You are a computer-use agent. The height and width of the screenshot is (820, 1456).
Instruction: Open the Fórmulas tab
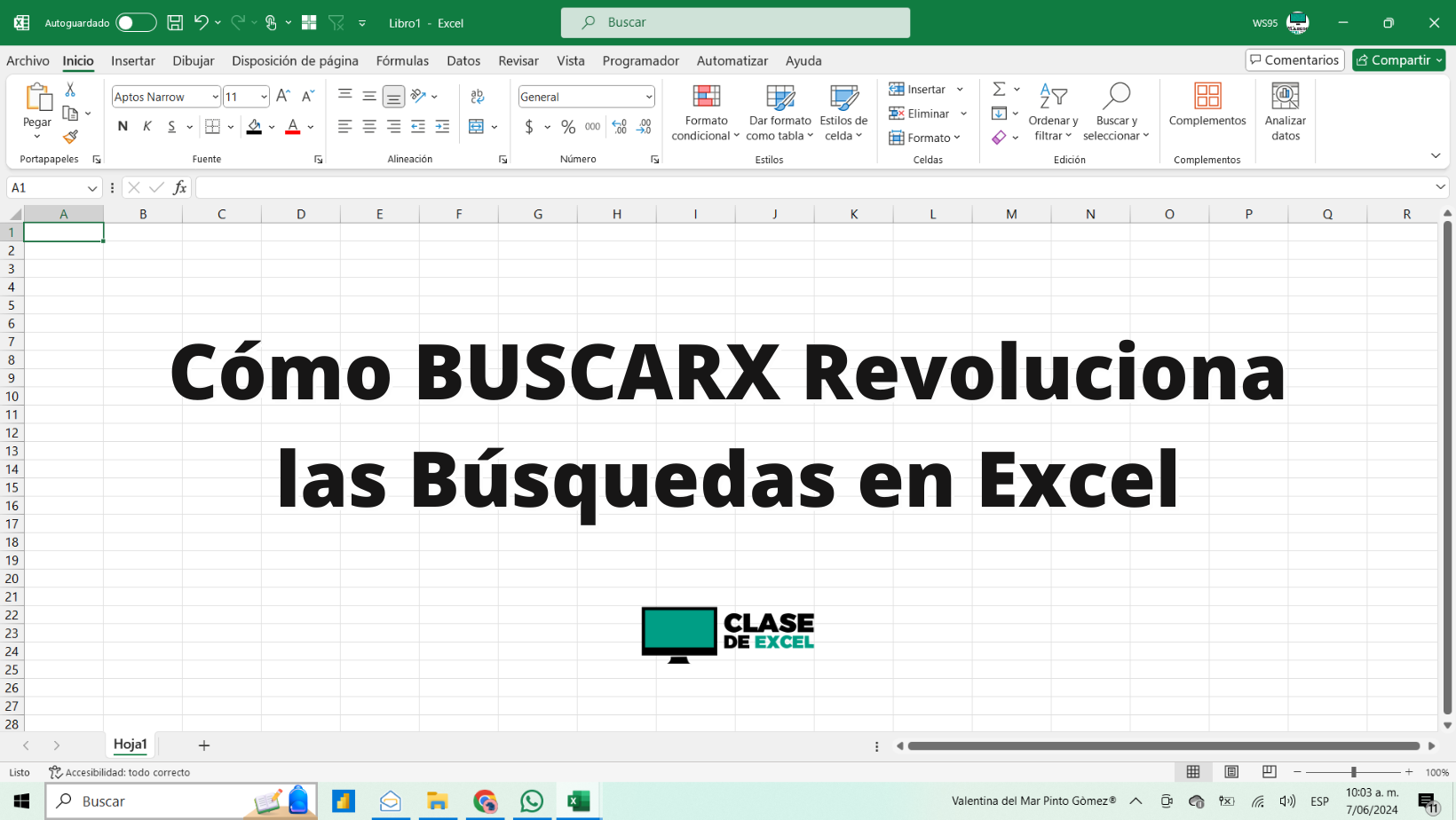tap(402, 60)
